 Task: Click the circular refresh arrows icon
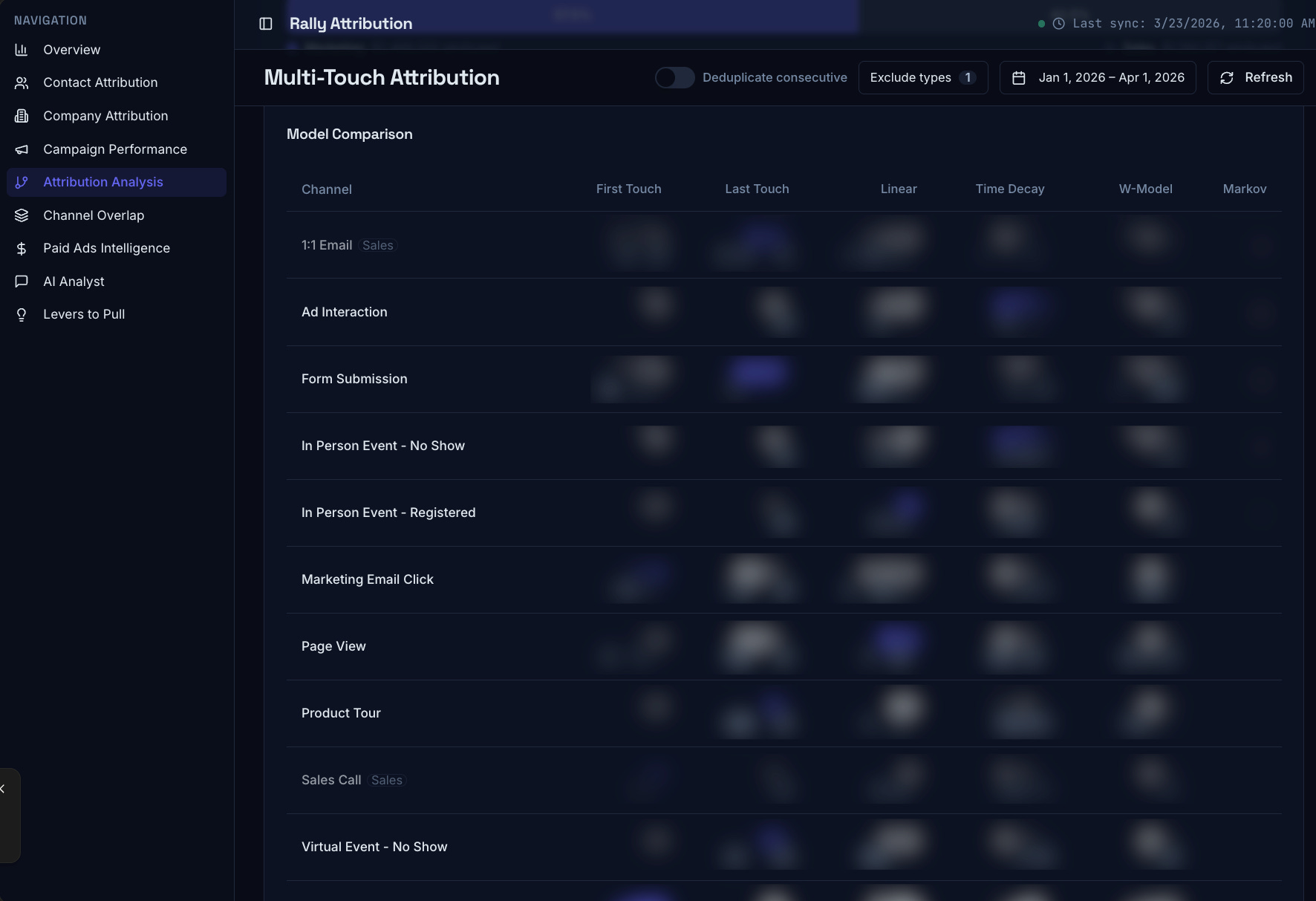[1227, 78]
